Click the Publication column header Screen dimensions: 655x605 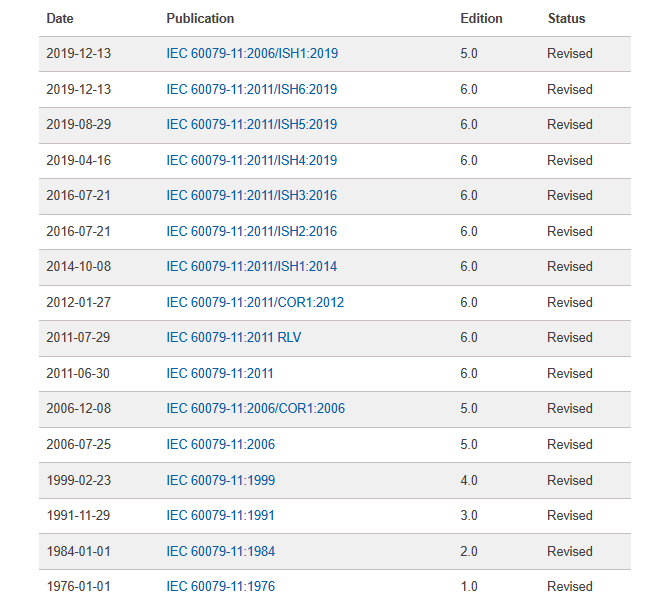click(x=200, y=19)
